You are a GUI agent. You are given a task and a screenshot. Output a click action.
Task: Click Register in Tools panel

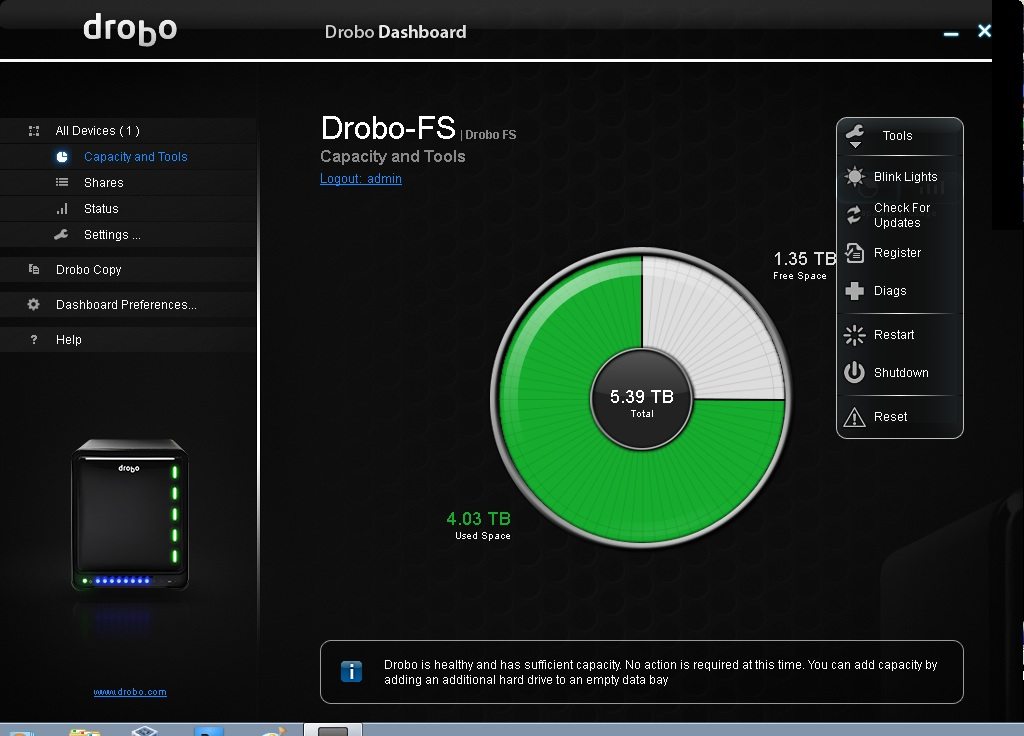[897, 253]
